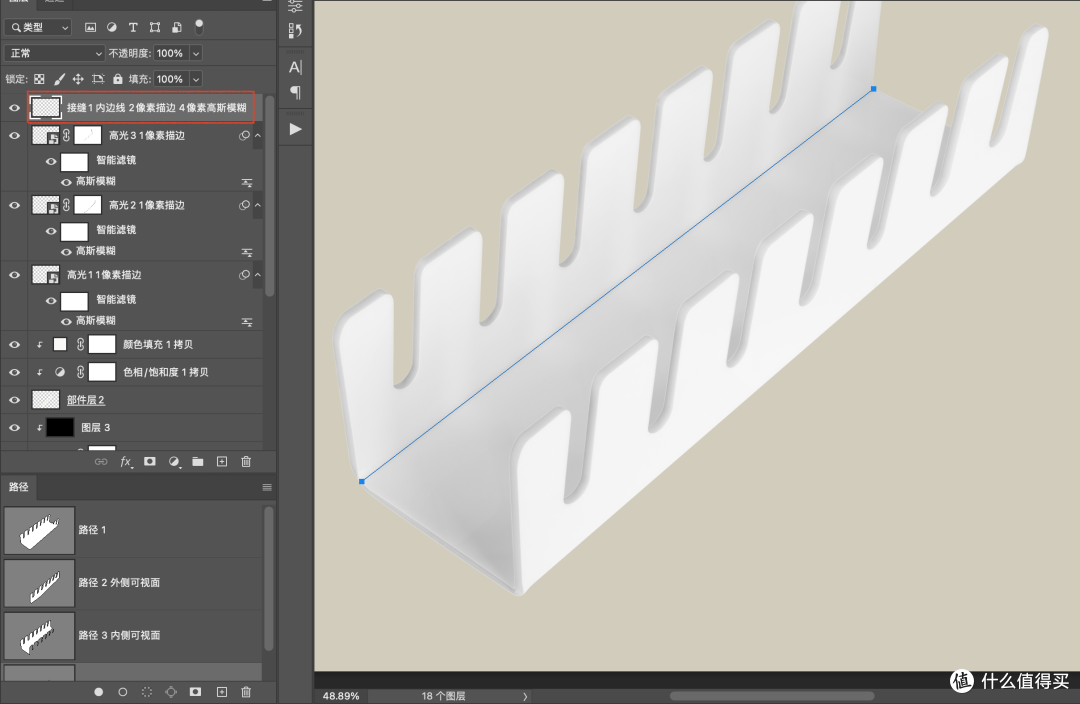Open the Paths panel menu
1080x704 pixels.
click(267, 488)
